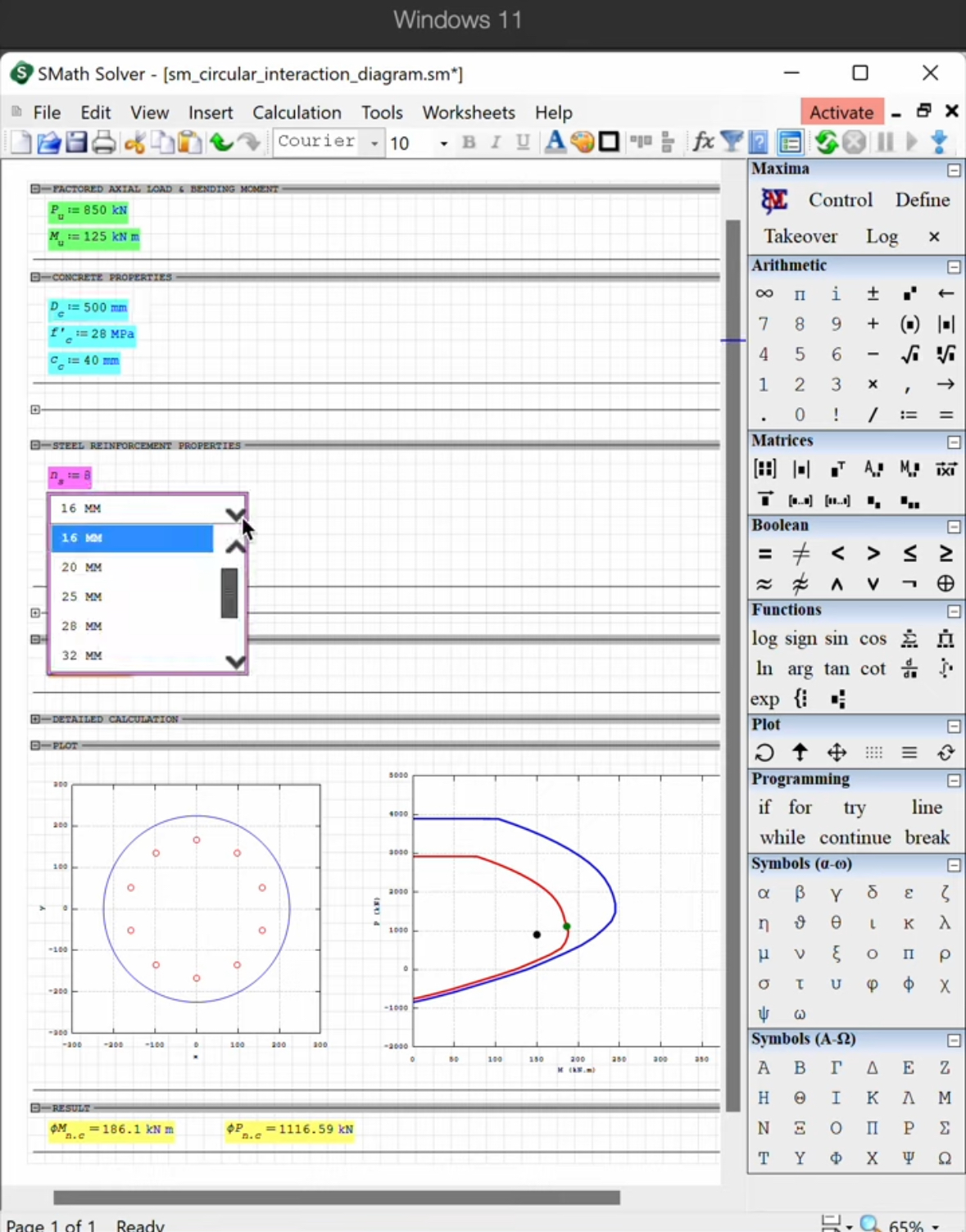The image size is (966, 1232).
Task: Click the infinity symbol in Arithmetic
Action: (764, 294)
